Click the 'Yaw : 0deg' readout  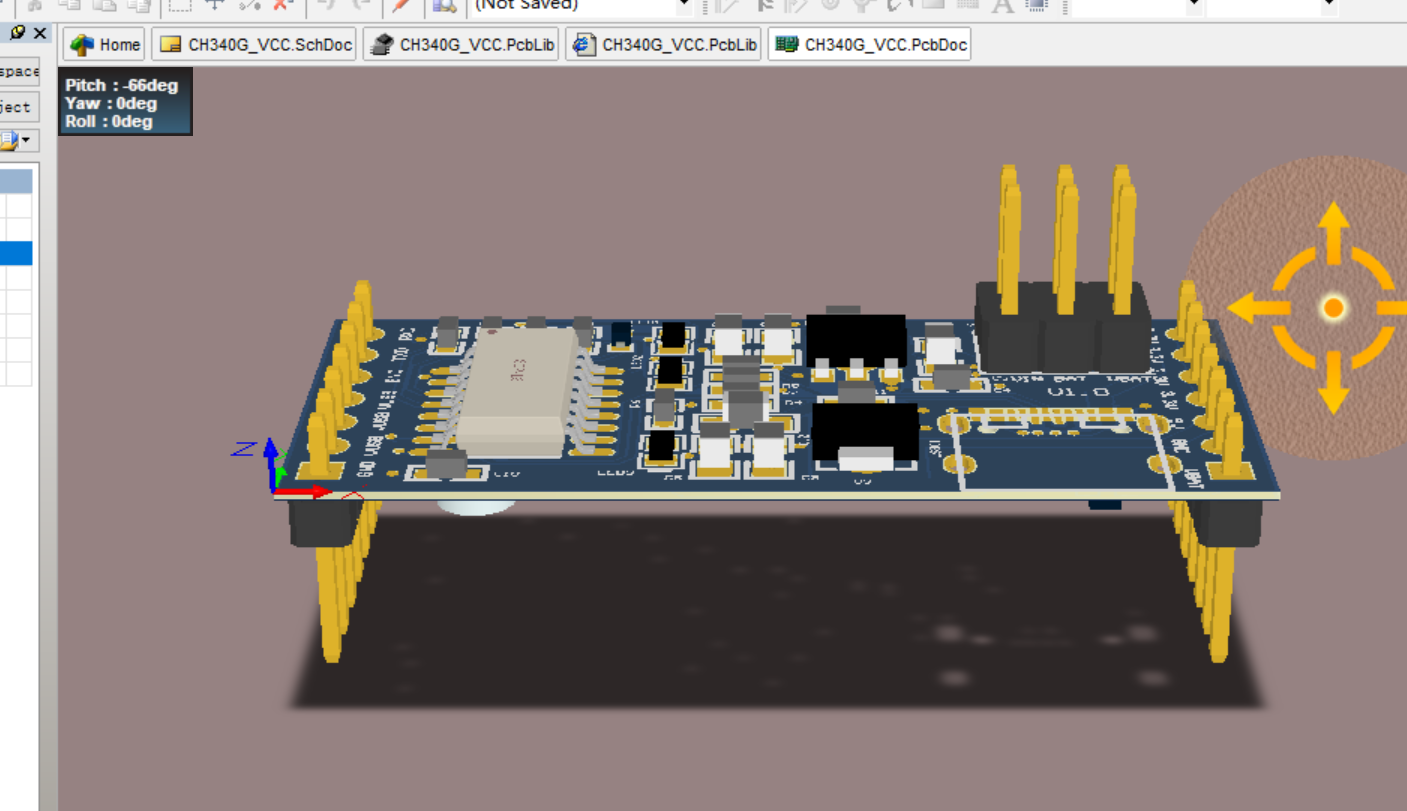coord(111,104)
